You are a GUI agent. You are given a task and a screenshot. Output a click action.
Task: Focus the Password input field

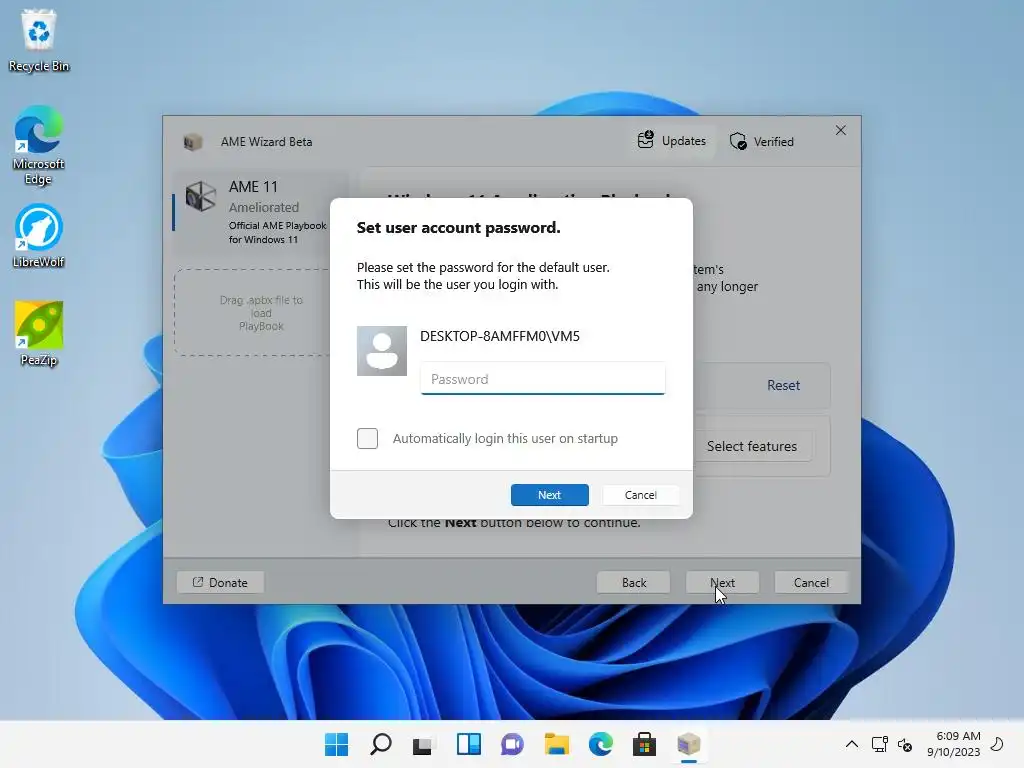543,379
